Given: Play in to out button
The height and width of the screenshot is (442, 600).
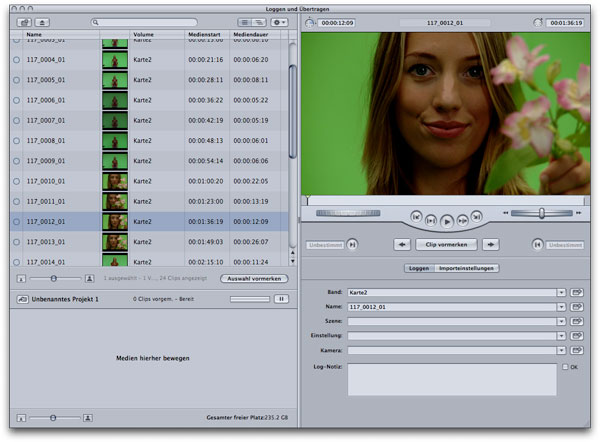Looking at the screenshot, I should 431,220.
